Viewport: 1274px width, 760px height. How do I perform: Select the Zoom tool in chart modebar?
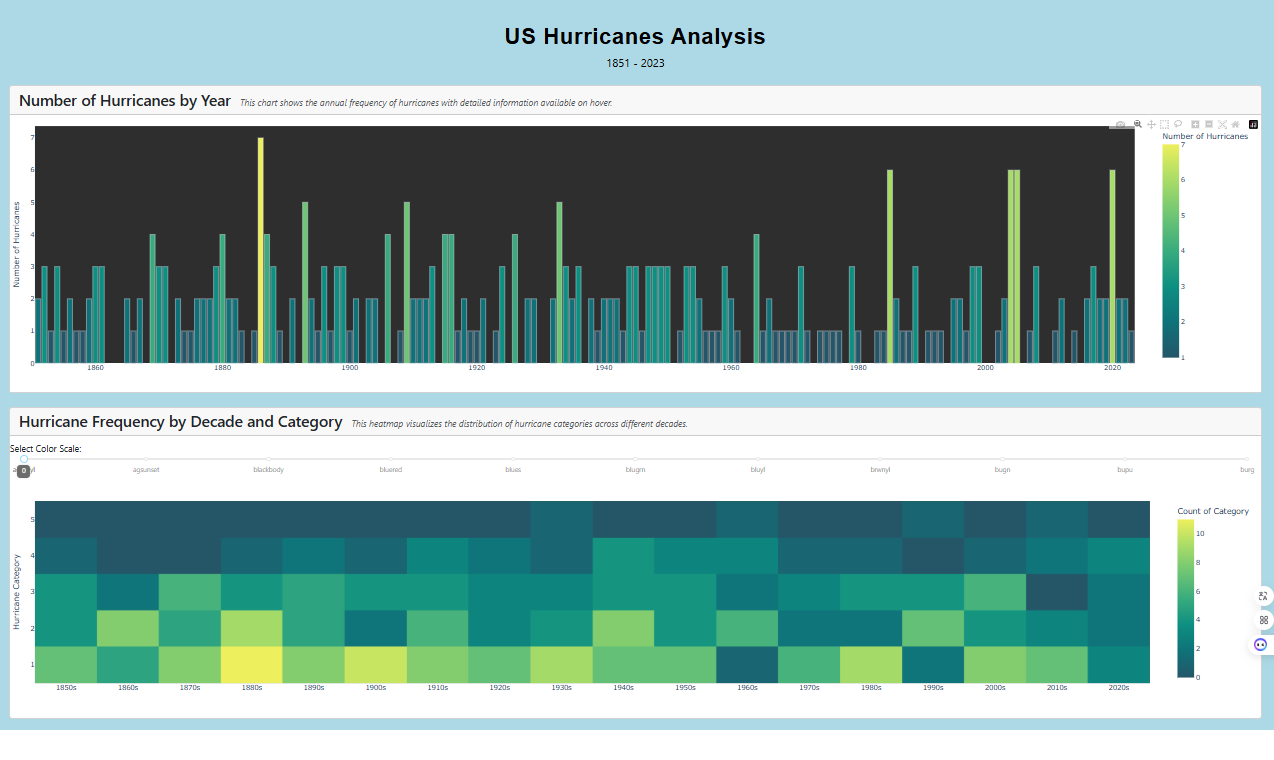point(1138,124)
